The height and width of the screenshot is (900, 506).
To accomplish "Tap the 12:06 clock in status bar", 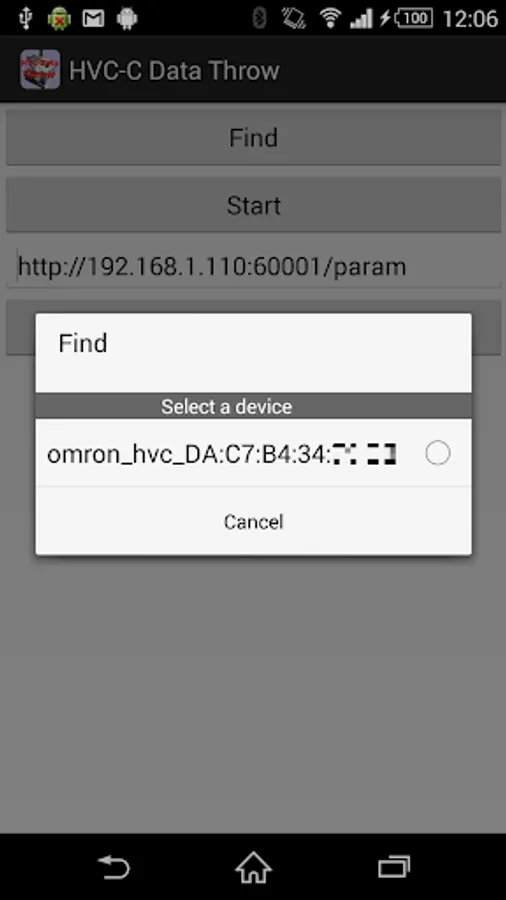I will (x=470, y=18).
